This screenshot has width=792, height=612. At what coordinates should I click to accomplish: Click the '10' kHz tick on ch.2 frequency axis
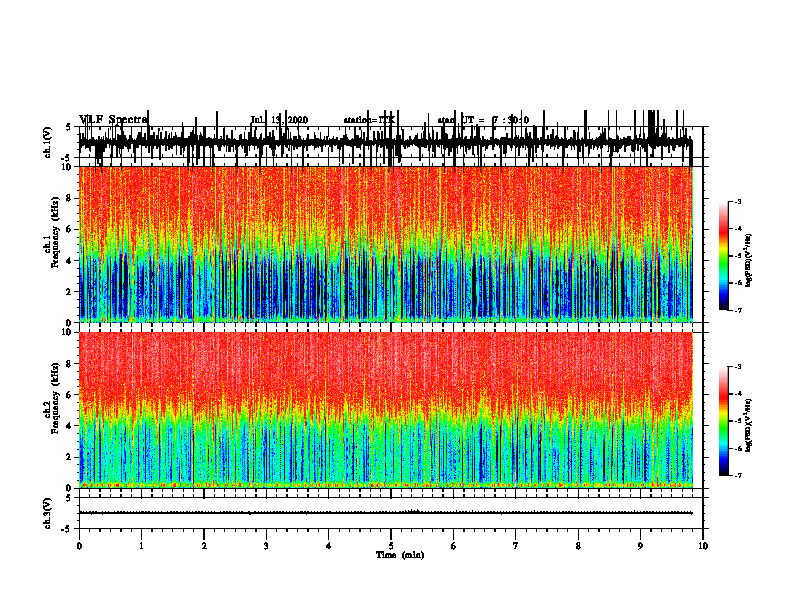coord(67,332)
